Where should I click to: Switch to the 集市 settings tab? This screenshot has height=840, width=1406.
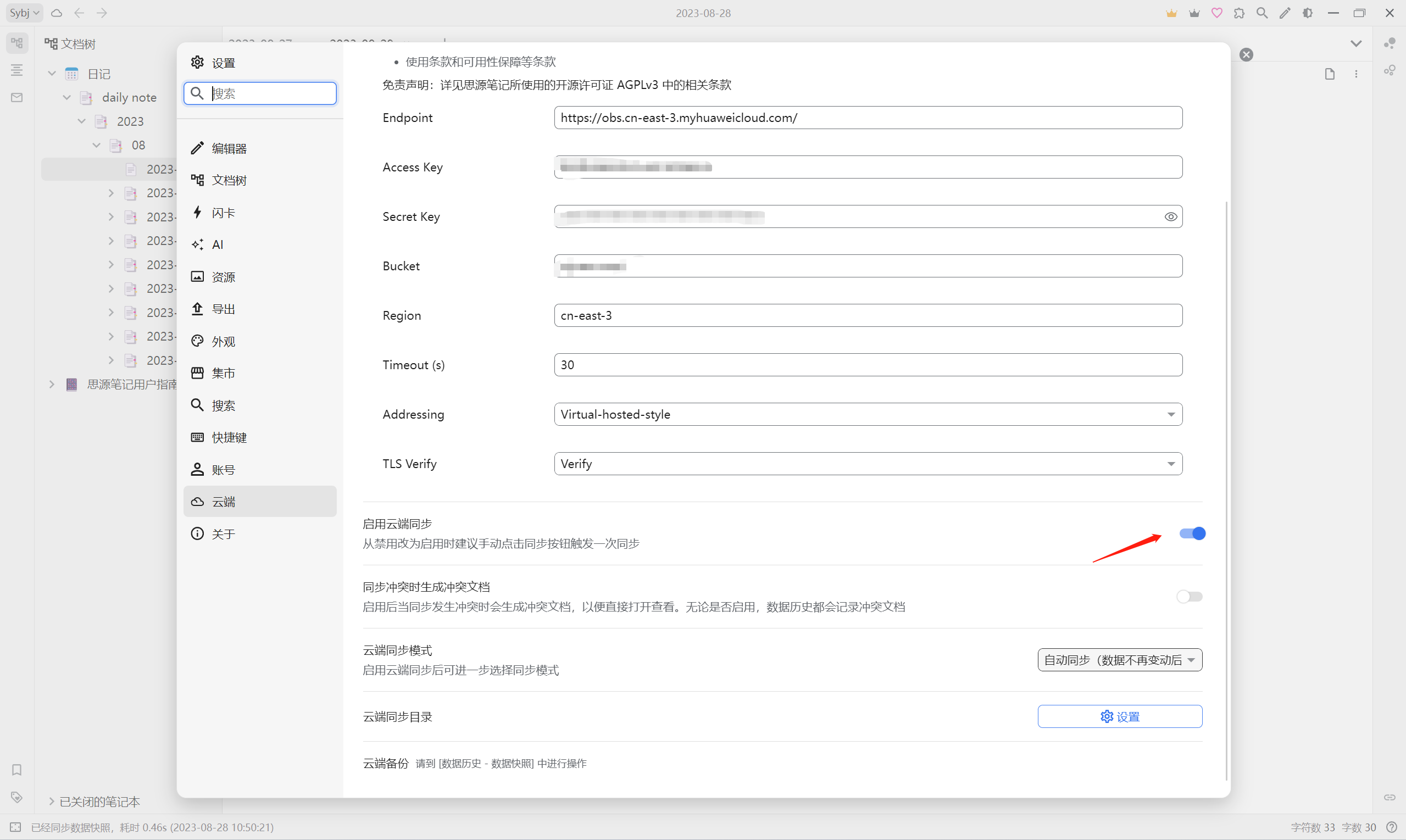(224, 373)
